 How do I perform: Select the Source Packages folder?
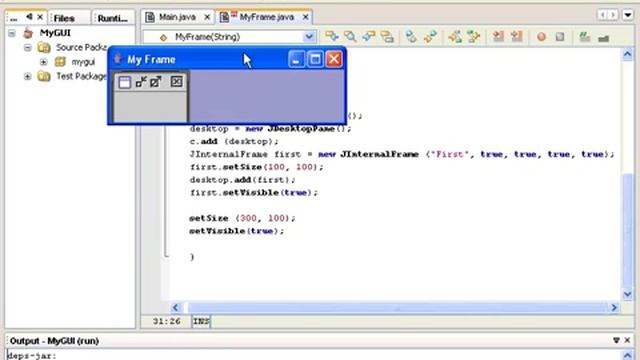coord(81,47)
